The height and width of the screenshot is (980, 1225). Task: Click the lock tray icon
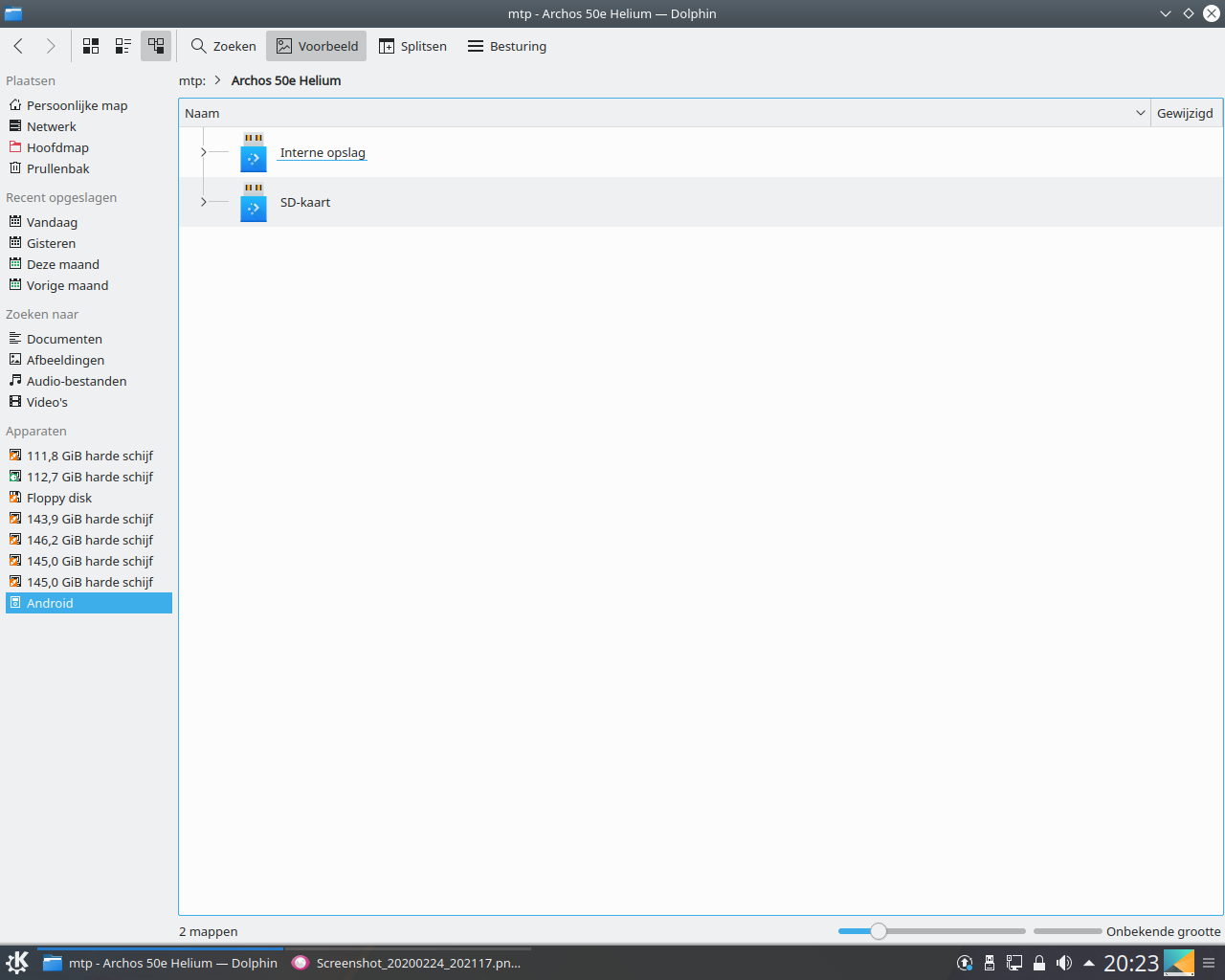(x=1039, y=963)
